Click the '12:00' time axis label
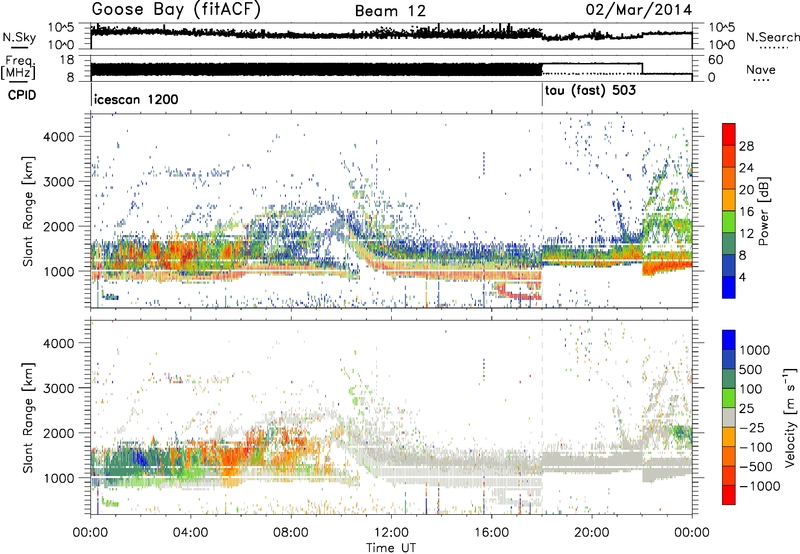 click(391, 533)
